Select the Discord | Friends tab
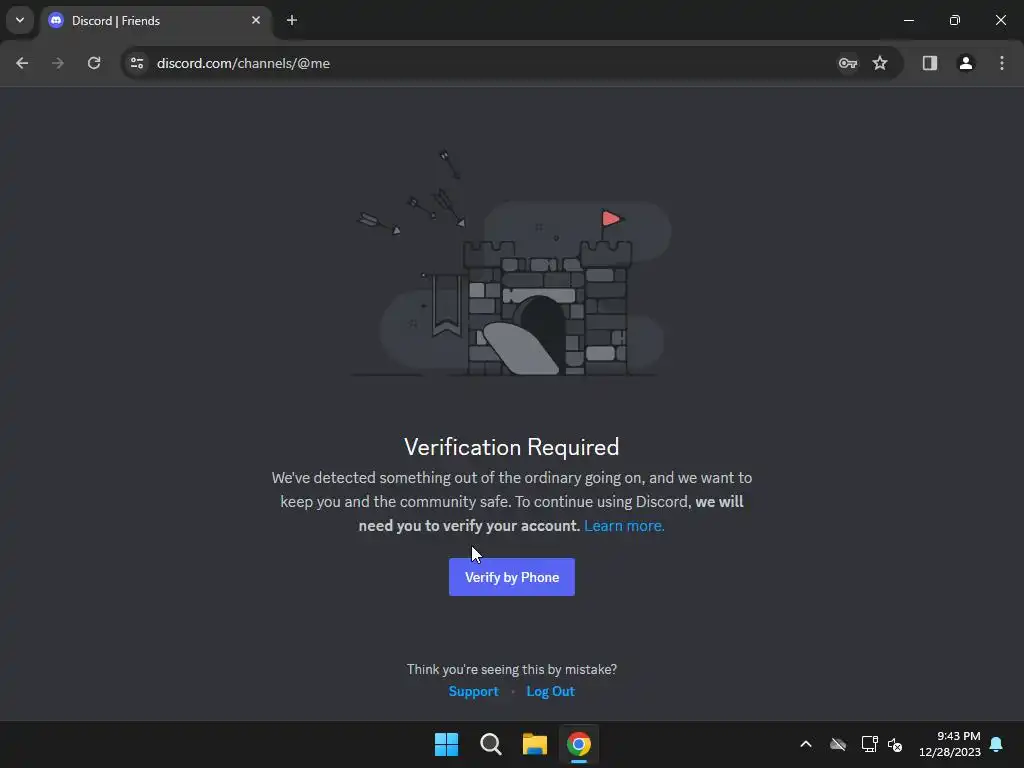 click(157, 21)
